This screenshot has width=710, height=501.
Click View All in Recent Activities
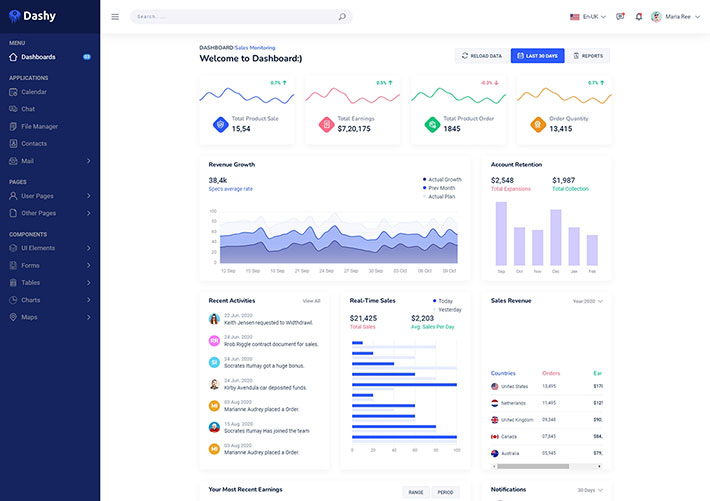(311, 301)
